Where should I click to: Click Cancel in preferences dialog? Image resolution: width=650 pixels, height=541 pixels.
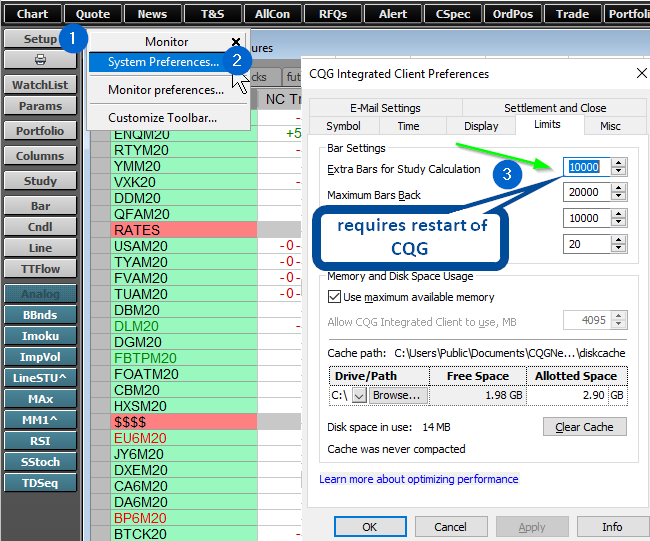(x=451, y=527)
